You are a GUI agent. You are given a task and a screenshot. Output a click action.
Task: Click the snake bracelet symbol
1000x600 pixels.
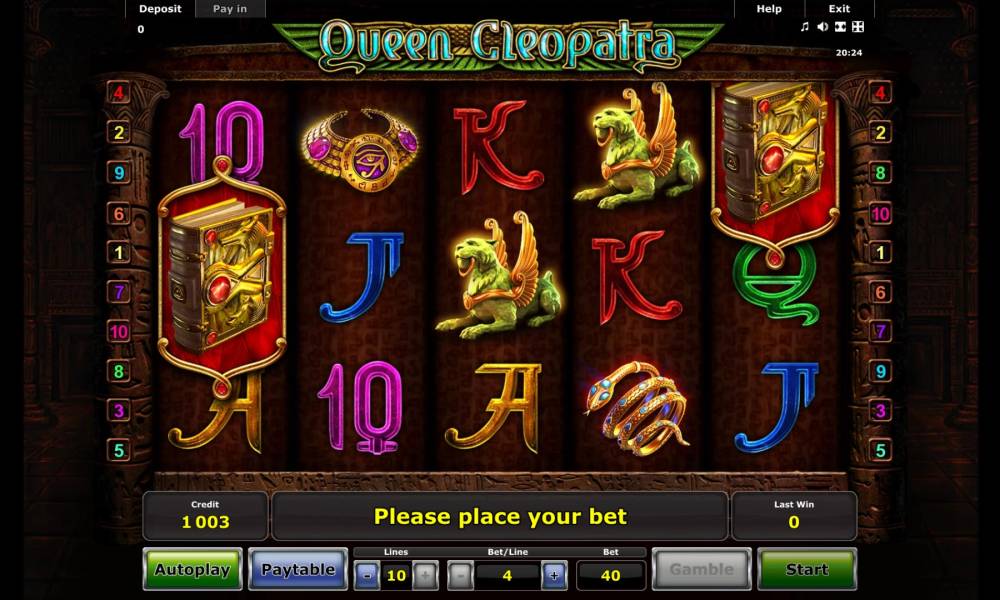click(x=637, y=408)
